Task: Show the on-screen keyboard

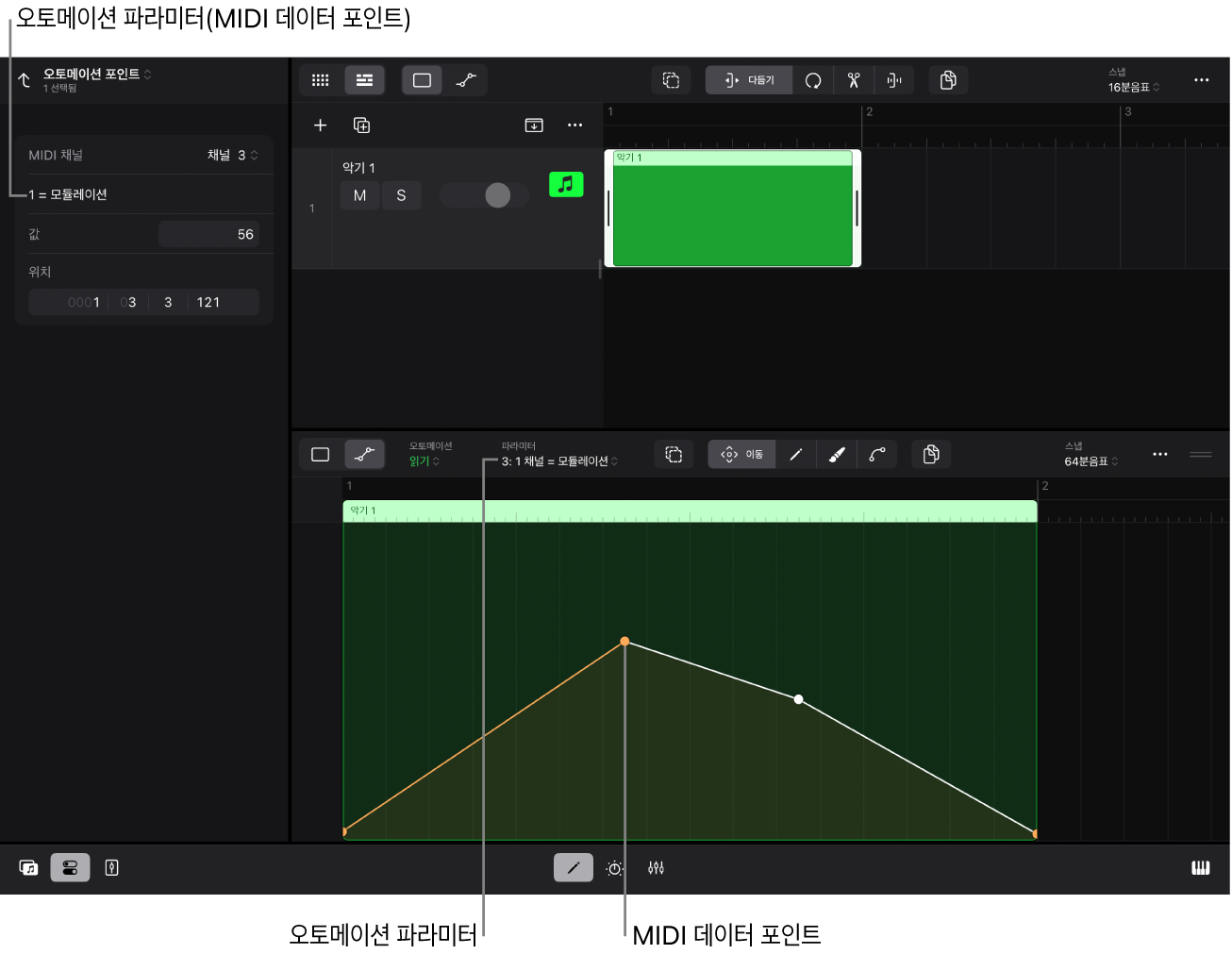Action: [1200, 868]
